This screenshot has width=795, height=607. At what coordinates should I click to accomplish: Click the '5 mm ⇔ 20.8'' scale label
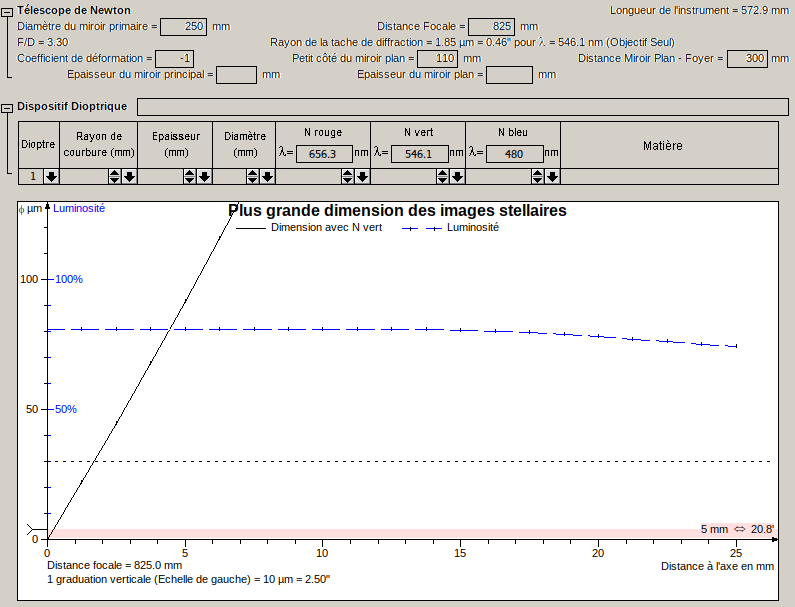point(737,529)
